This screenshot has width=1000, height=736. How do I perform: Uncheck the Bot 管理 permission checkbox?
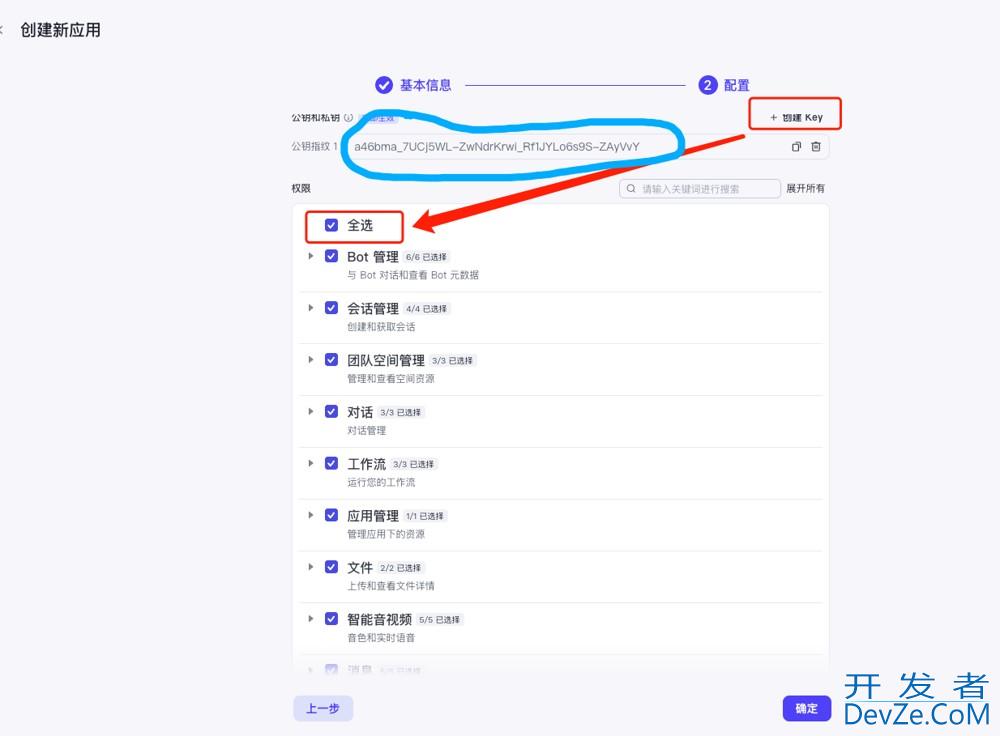[331, 256]
